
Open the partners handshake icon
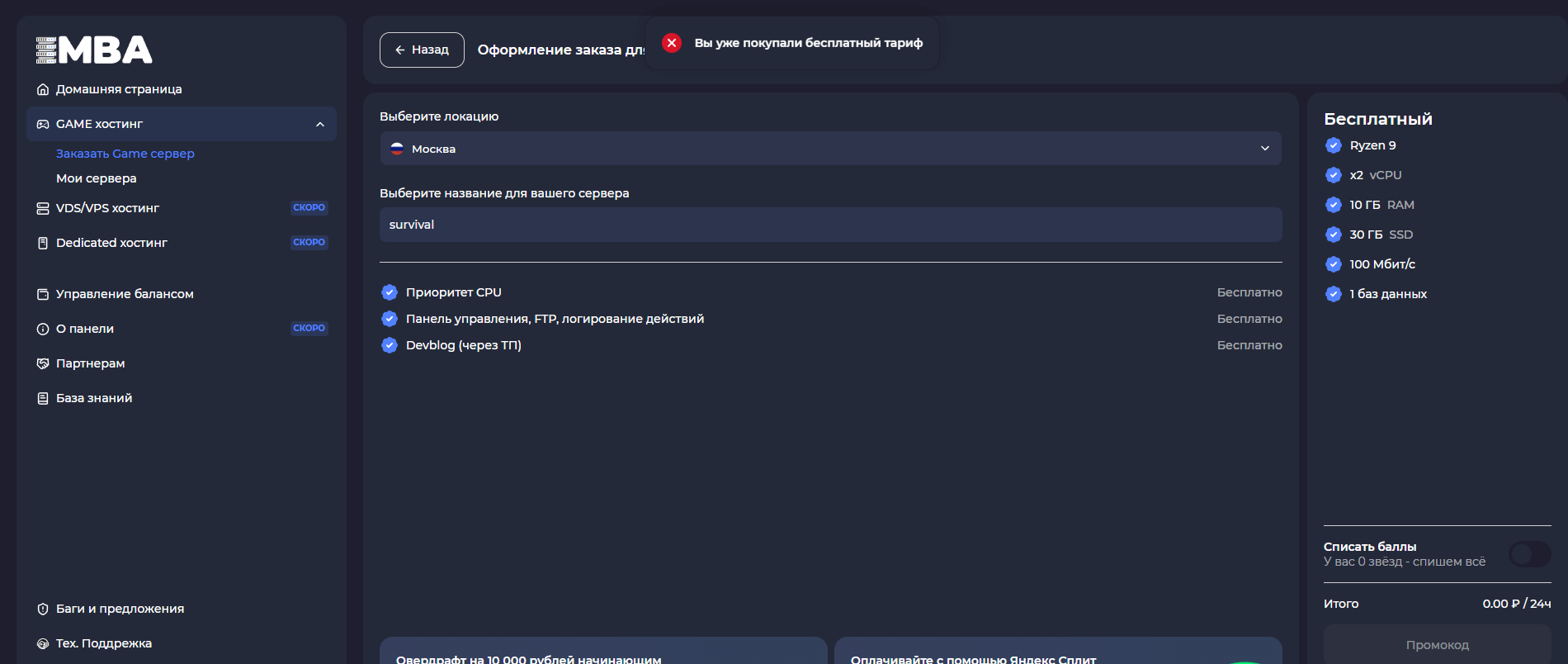click(x=43, y=363)
